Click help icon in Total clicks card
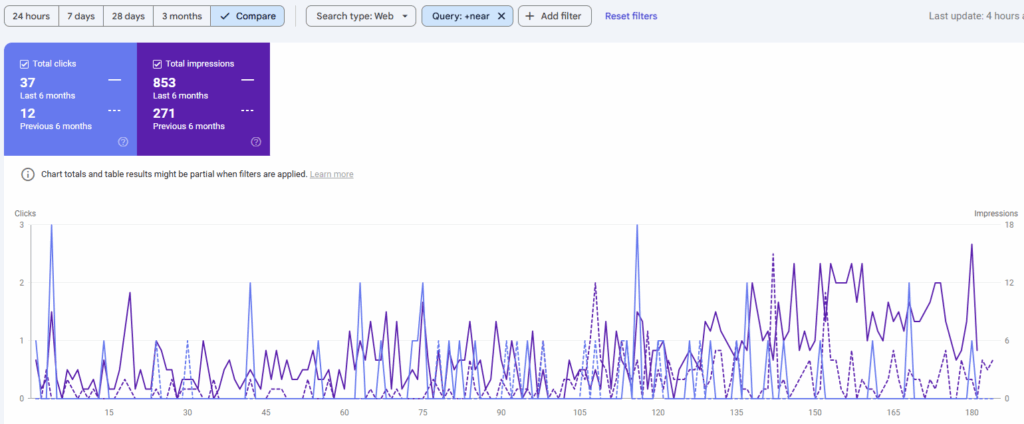1024x424 pixels. [x=123, y=142]
